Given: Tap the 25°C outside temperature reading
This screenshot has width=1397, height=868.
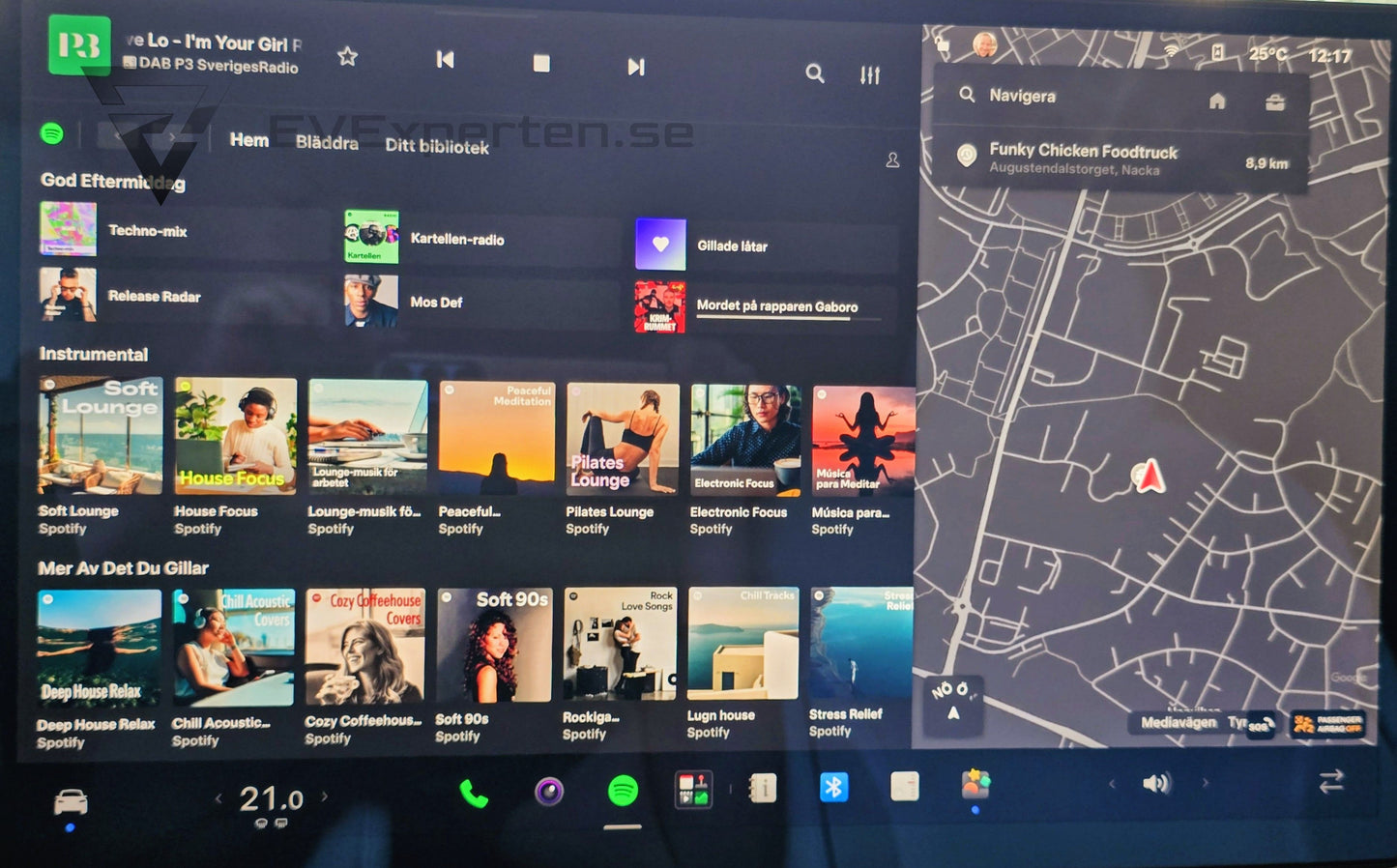Looking at the screenshot, I should tap(1266, 54).
